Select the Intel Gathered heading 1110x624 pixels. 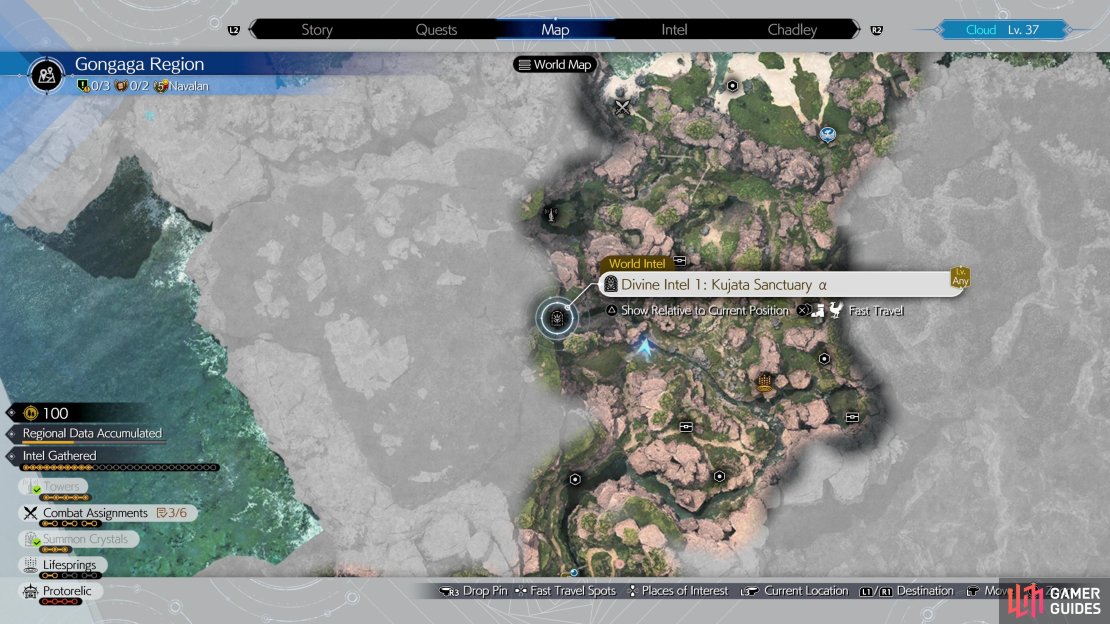pyautogui.click(x=59, y=455)
